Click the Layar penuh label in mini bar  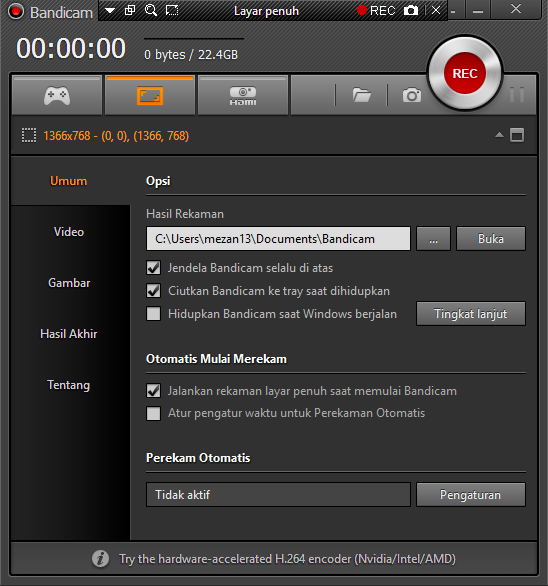point(266,11)
